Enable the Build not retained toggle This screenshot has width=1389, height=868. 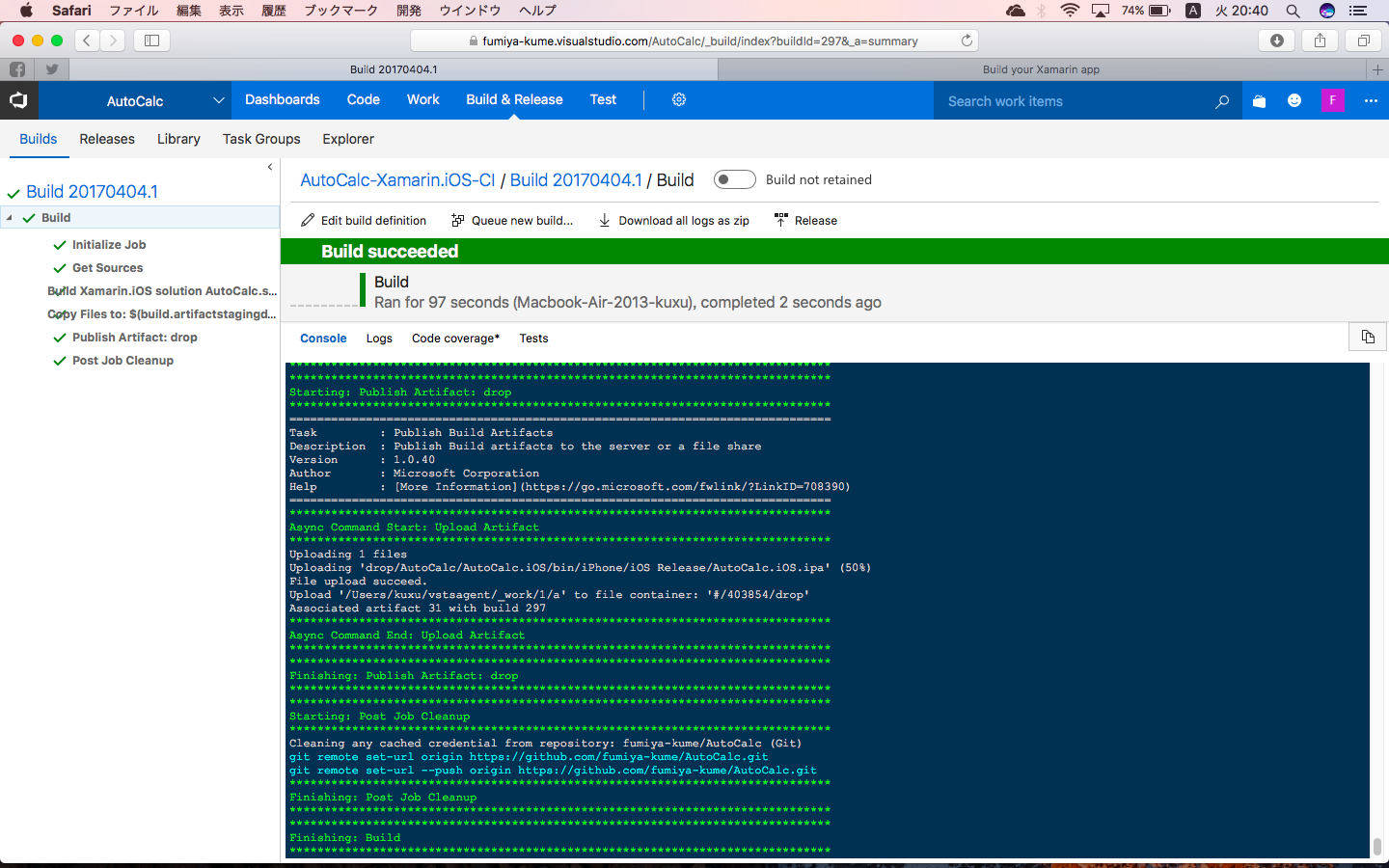(734, 179)
